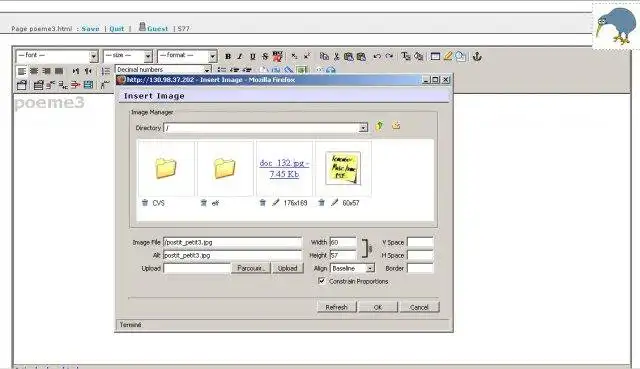Open the doc_132.jpg file link

(x=284, y=168)
